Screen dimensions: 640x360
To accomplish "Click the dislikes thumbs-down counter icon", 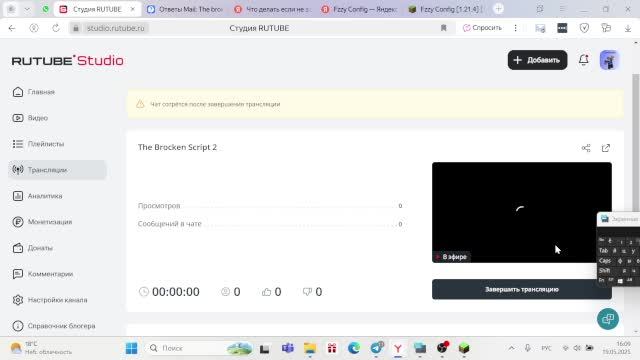I will pyautogui.click(x=307, y=292).
